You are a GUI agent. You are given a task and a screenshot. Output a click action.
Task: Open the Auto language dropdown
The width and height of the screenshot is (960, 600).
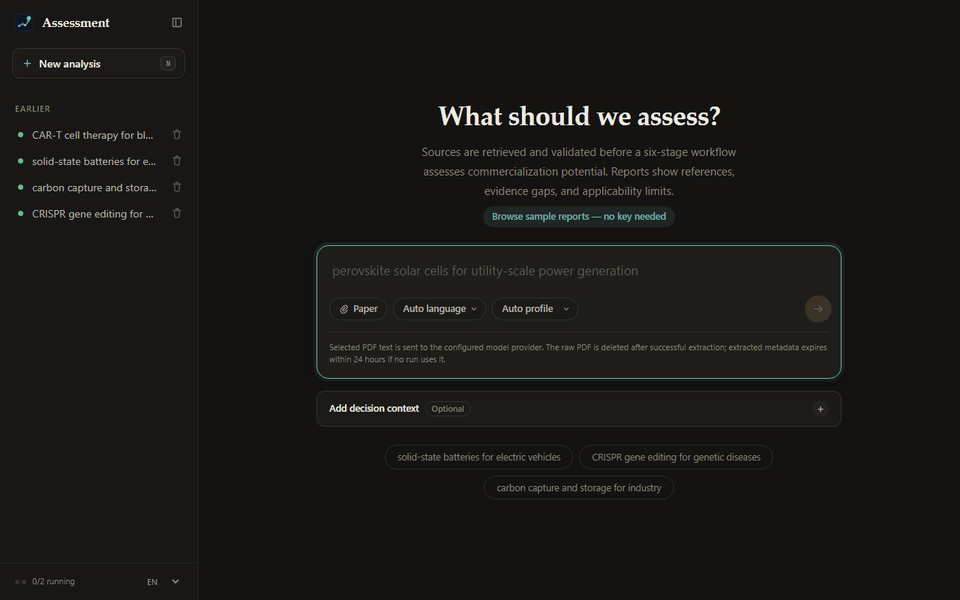439,309
